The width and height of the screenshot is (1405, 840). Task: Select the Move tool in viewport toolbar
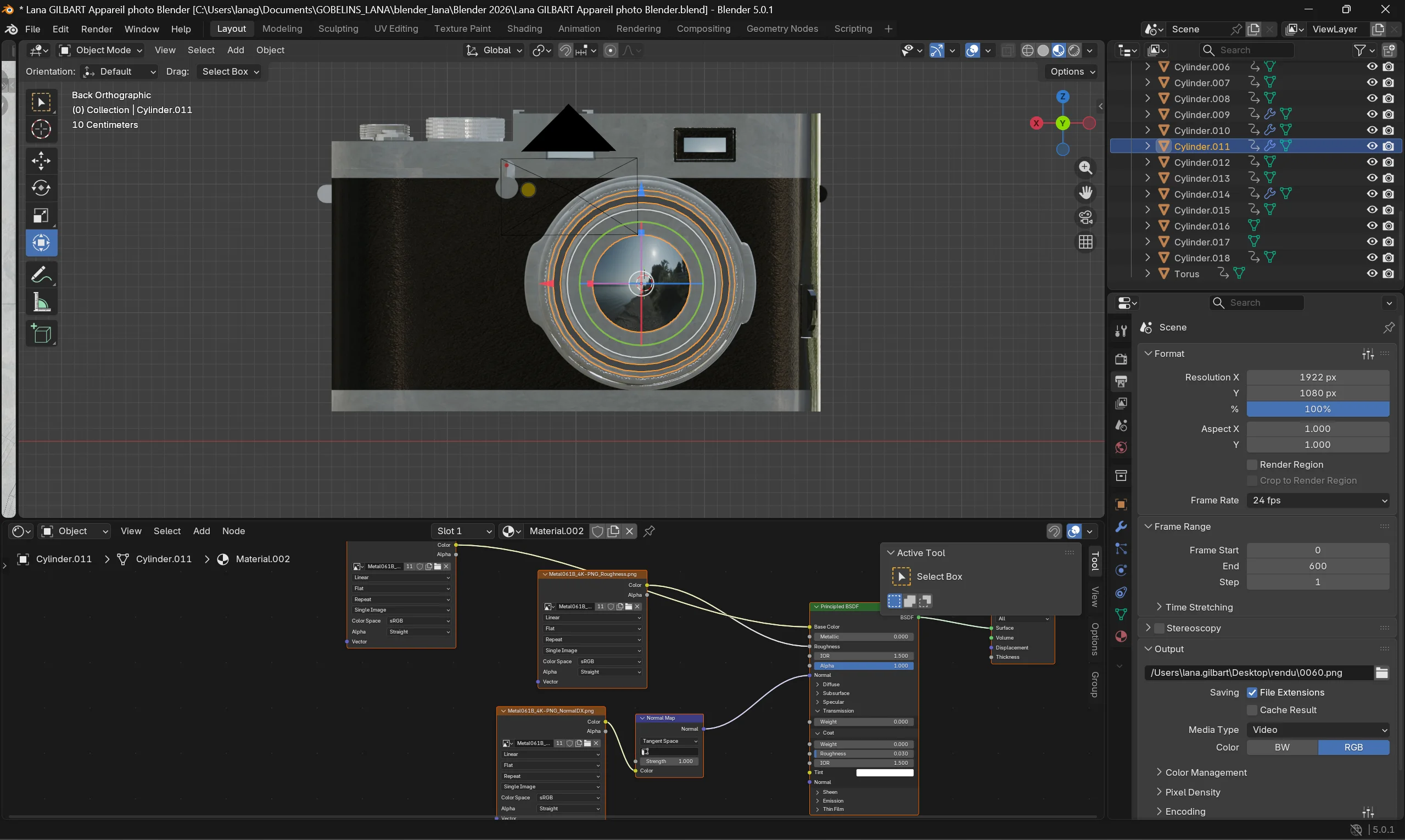pyautogui.click(x=41, y=161)
